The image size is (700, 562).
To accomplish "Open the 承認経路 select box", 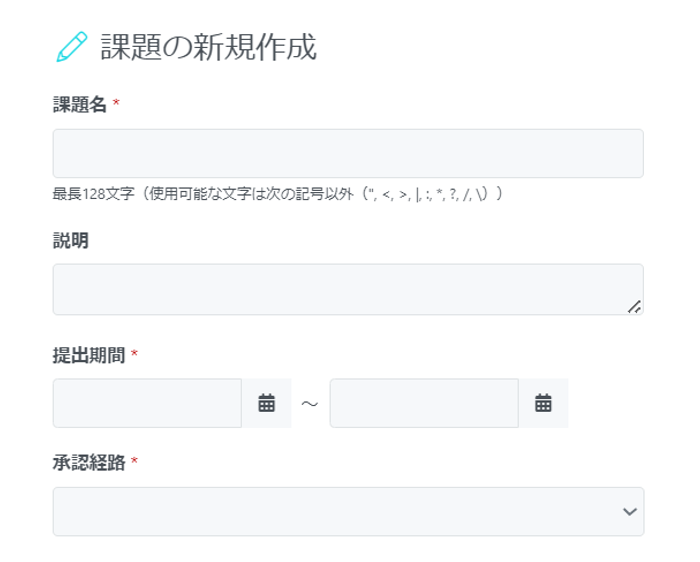I will pyautogui.click(x=348, y=512).
